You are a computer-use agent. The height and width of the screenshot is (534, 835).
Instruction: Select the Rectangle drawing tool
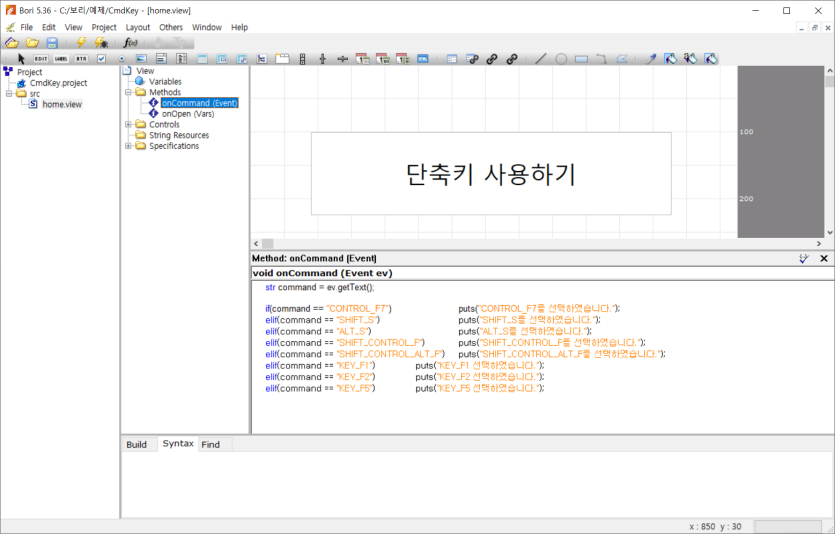coord(581,59)
